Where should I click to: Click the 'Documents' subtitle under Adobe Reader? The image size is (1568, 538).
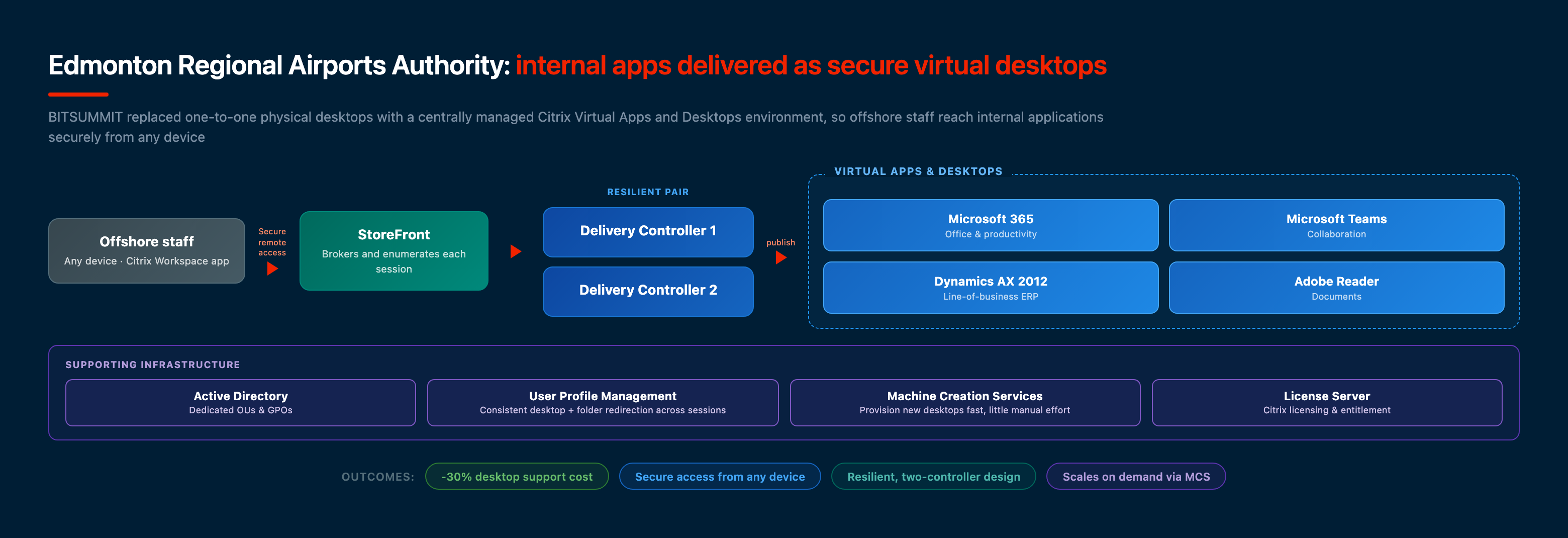click(1336, 297)
